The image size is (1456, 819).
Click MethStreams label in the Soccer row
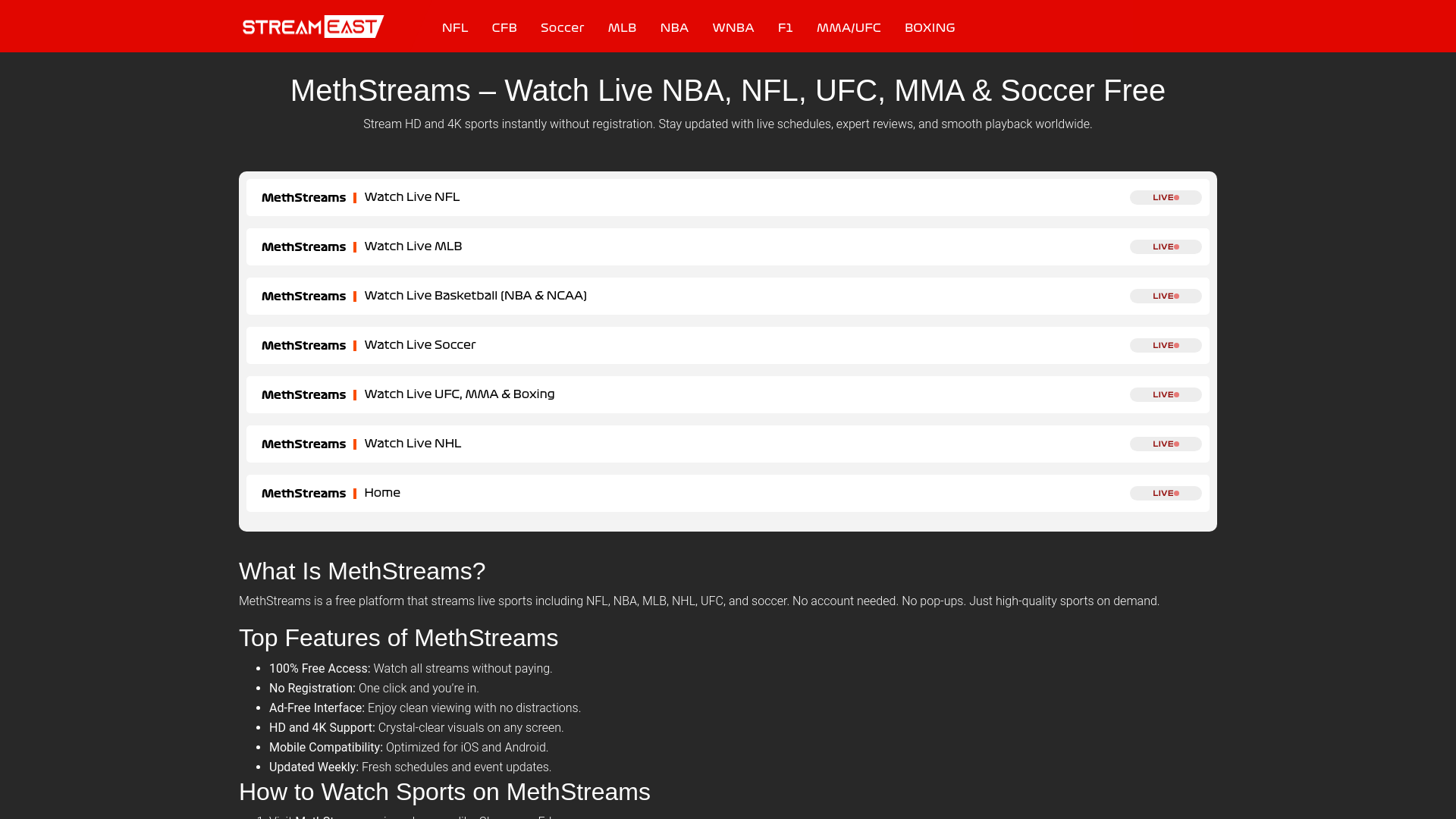303,346
